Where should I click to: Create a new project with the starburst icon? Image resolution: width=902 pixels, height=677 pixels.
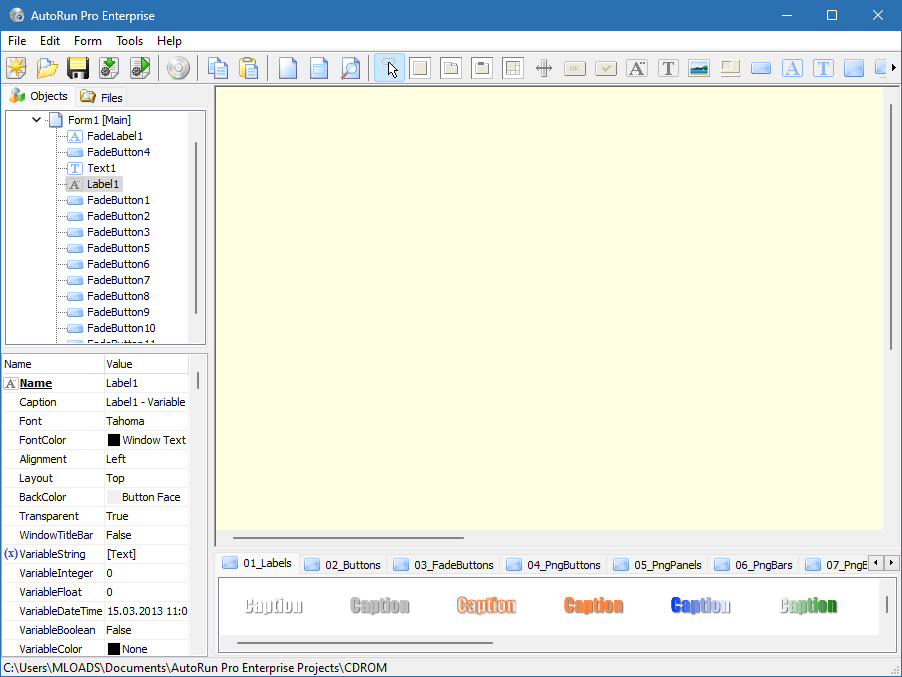coord(17,68)
